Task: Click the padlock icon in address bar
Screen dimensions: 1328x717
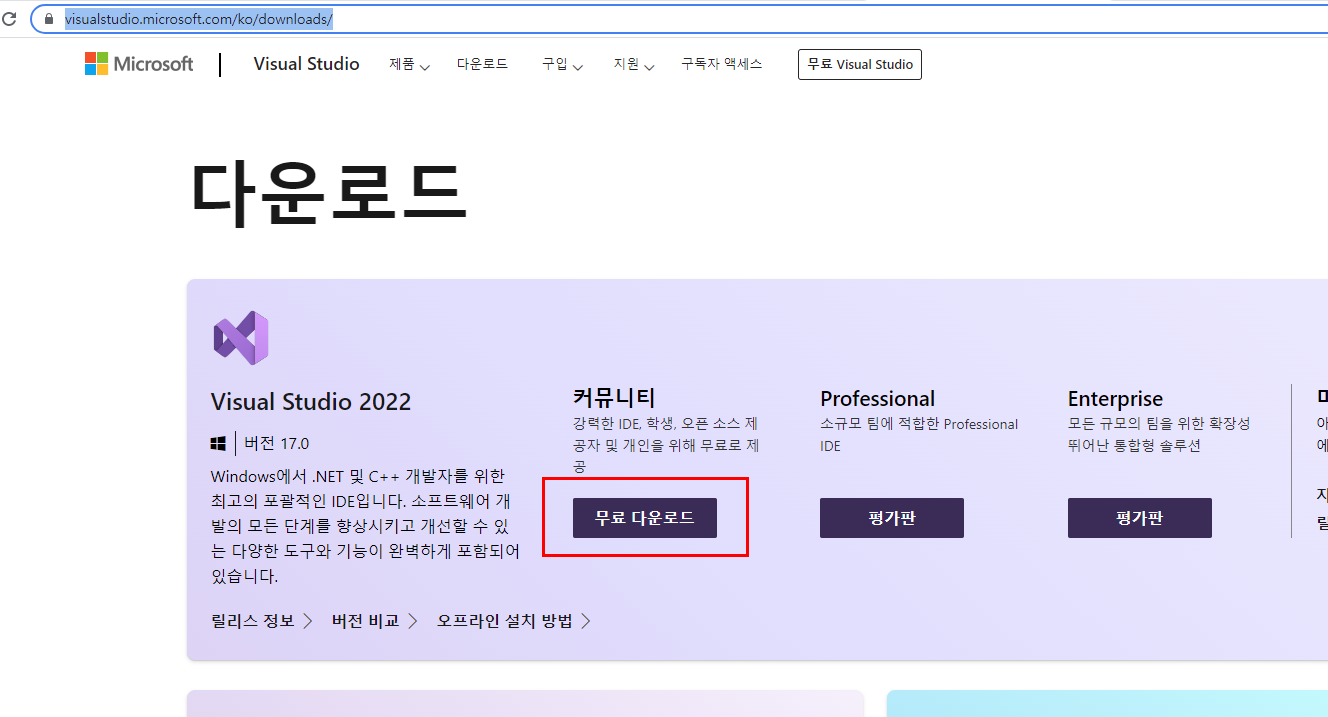Action: (48, 19)
